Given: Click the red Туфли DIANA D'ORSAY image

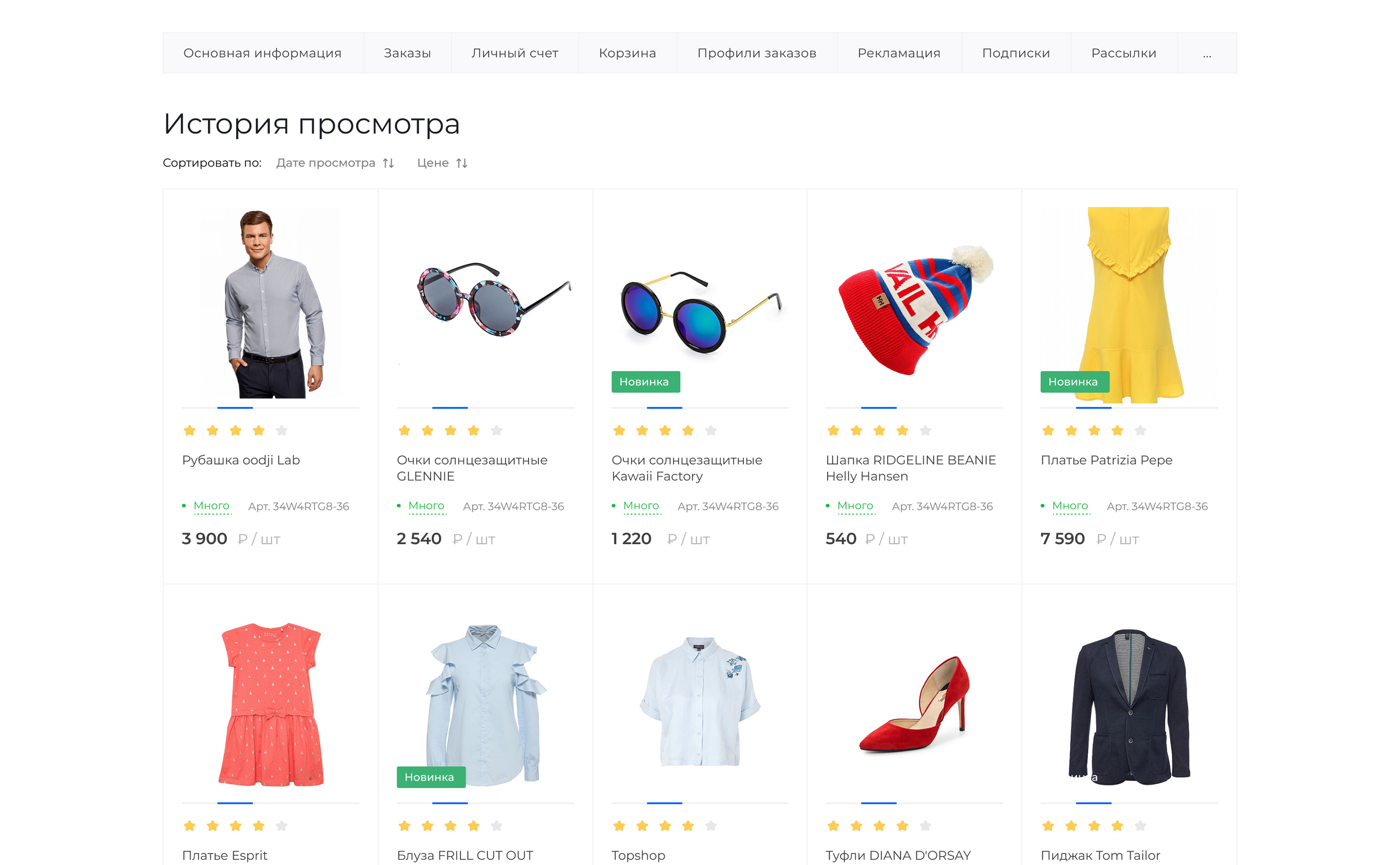Looking at the screenshot, I should pyautogui.click(x=914, y=704).
